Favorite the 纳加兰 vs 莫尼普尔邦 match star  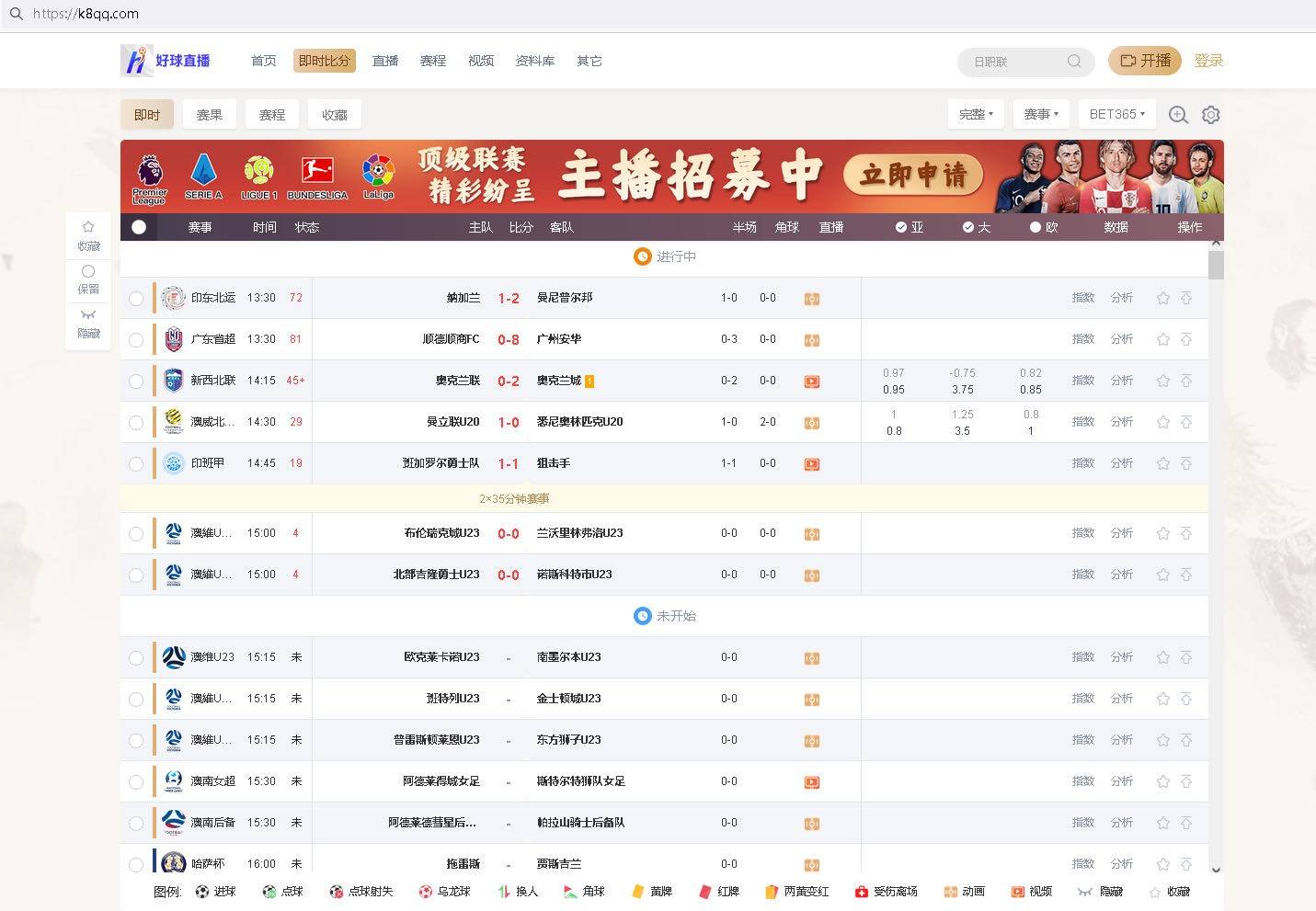[1163, 298]
